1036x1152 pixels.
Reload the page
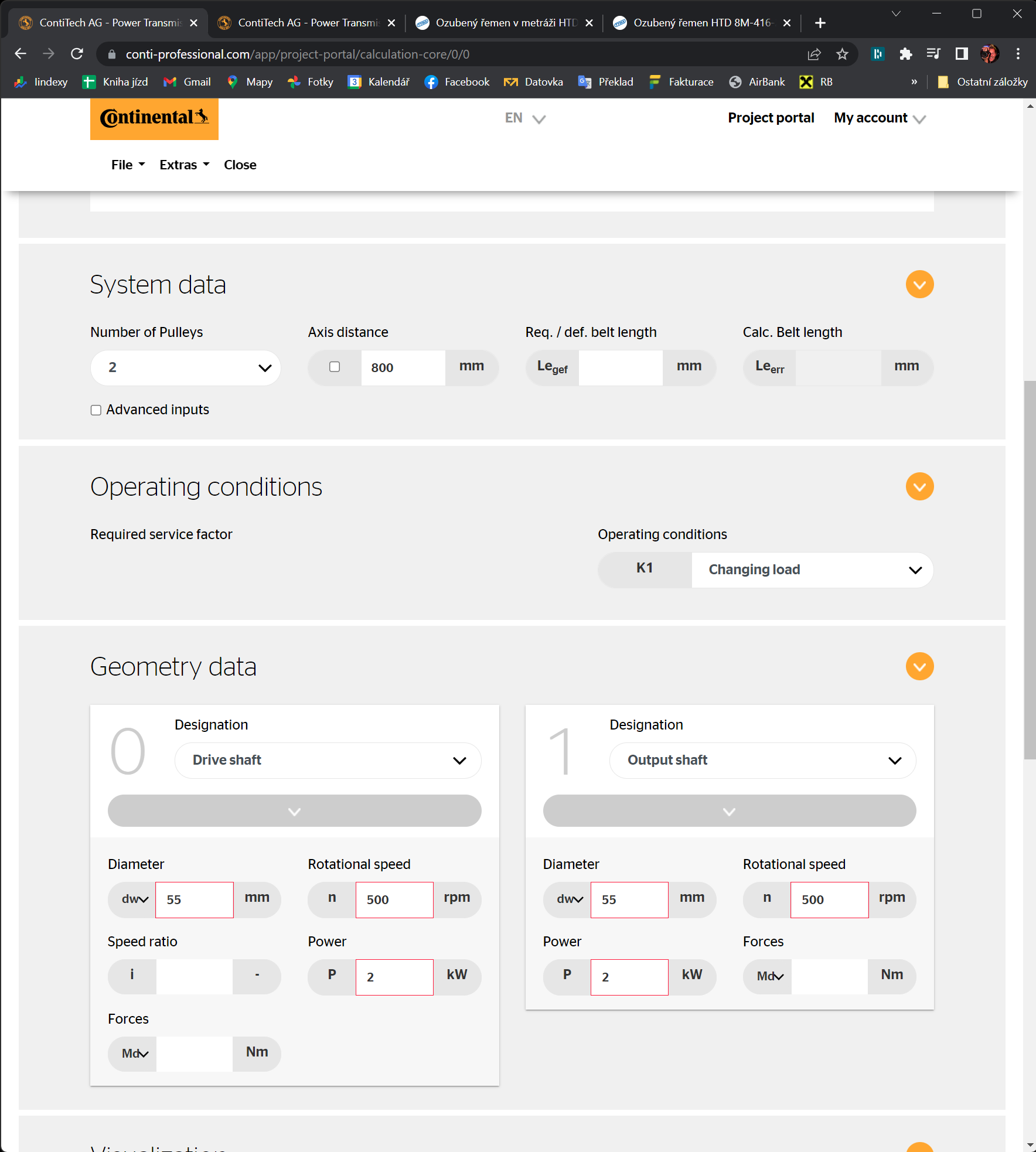pyautogui.click(x=77, y=54)
